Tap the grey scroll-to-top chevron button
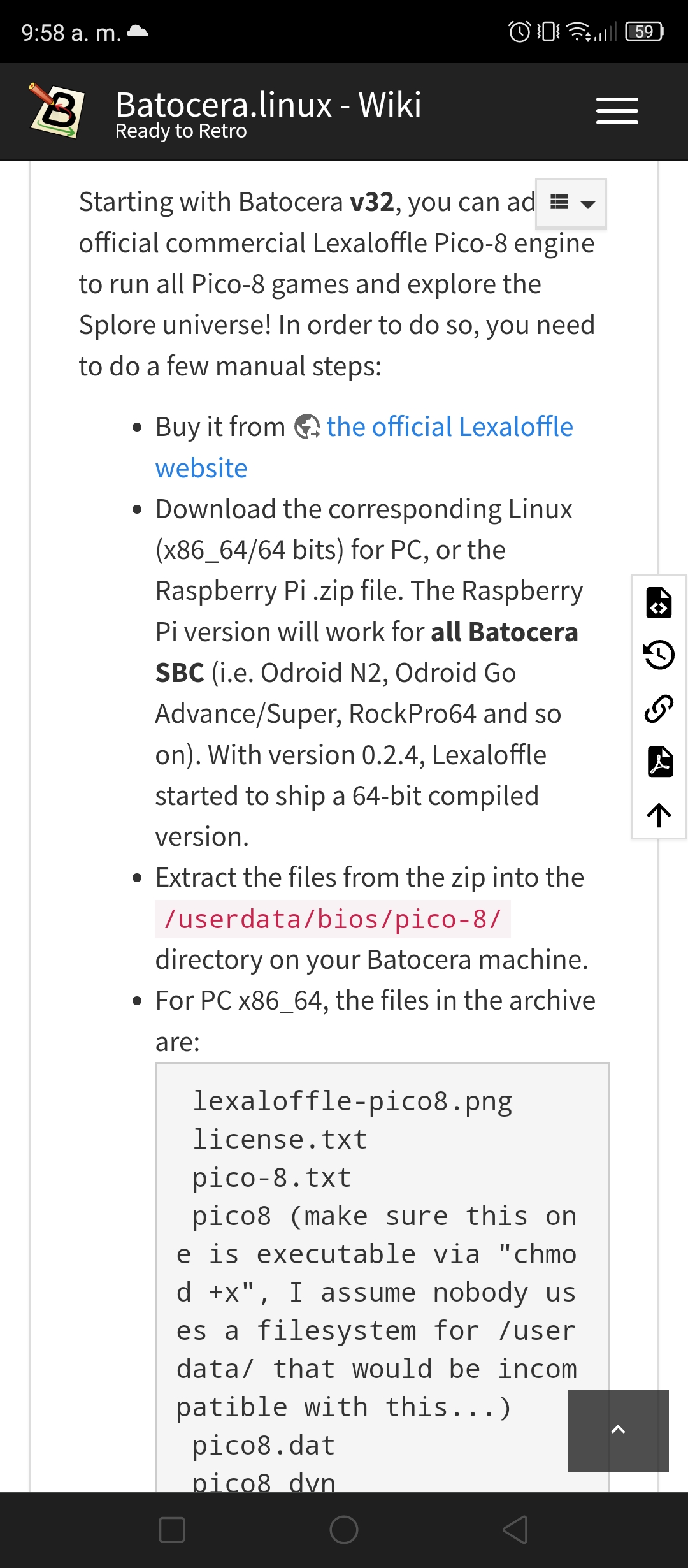 pos(618,1430)
